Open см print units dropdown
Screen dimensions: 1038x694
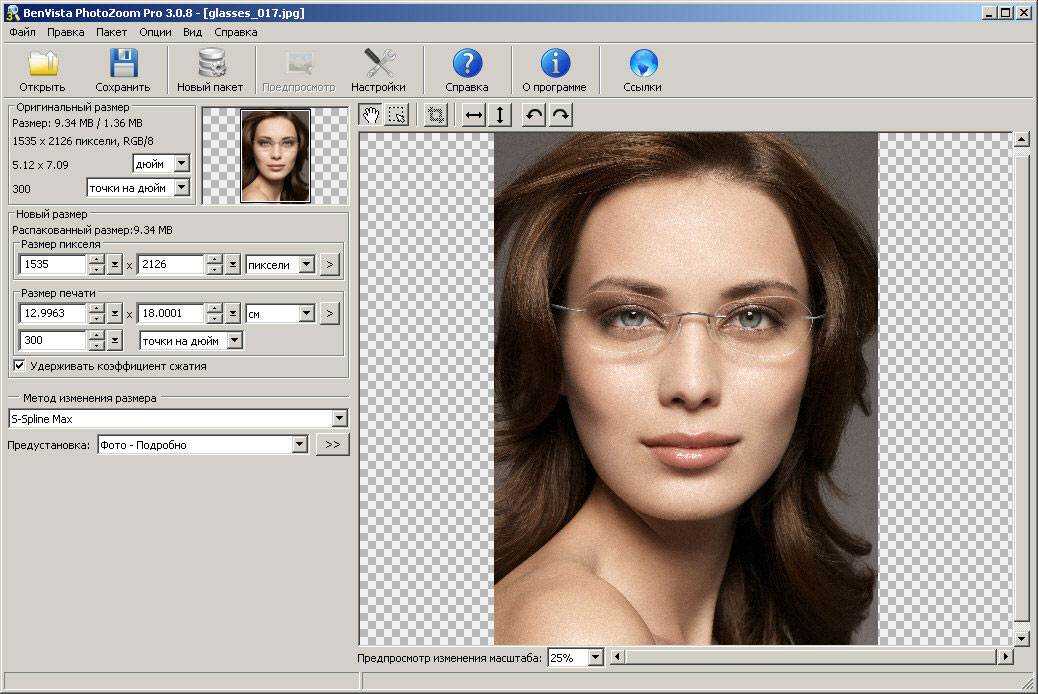coord(306,313)
